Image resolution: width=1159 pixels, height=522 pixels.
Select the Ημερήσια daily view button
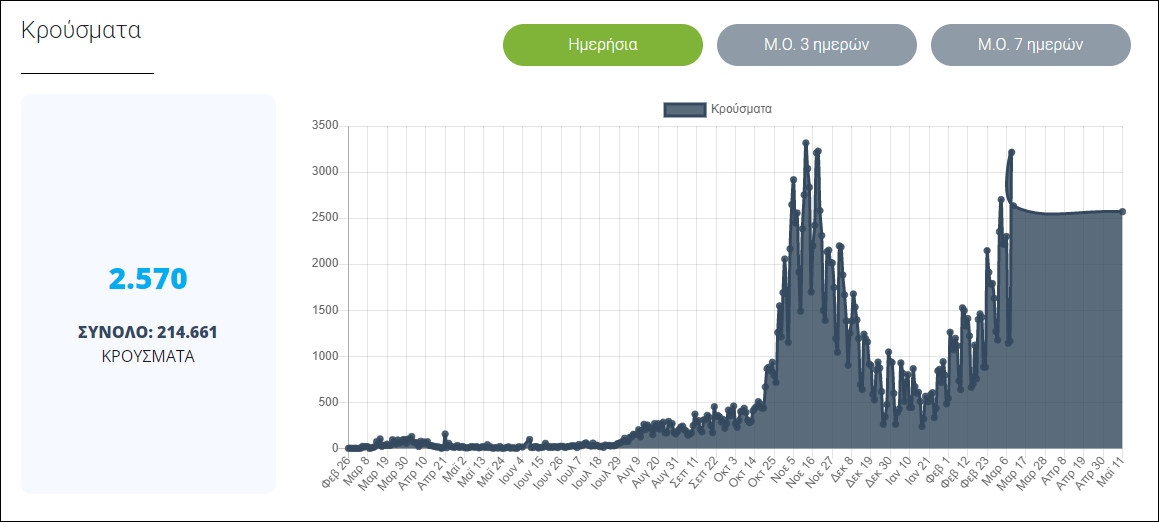click(602, 45)
